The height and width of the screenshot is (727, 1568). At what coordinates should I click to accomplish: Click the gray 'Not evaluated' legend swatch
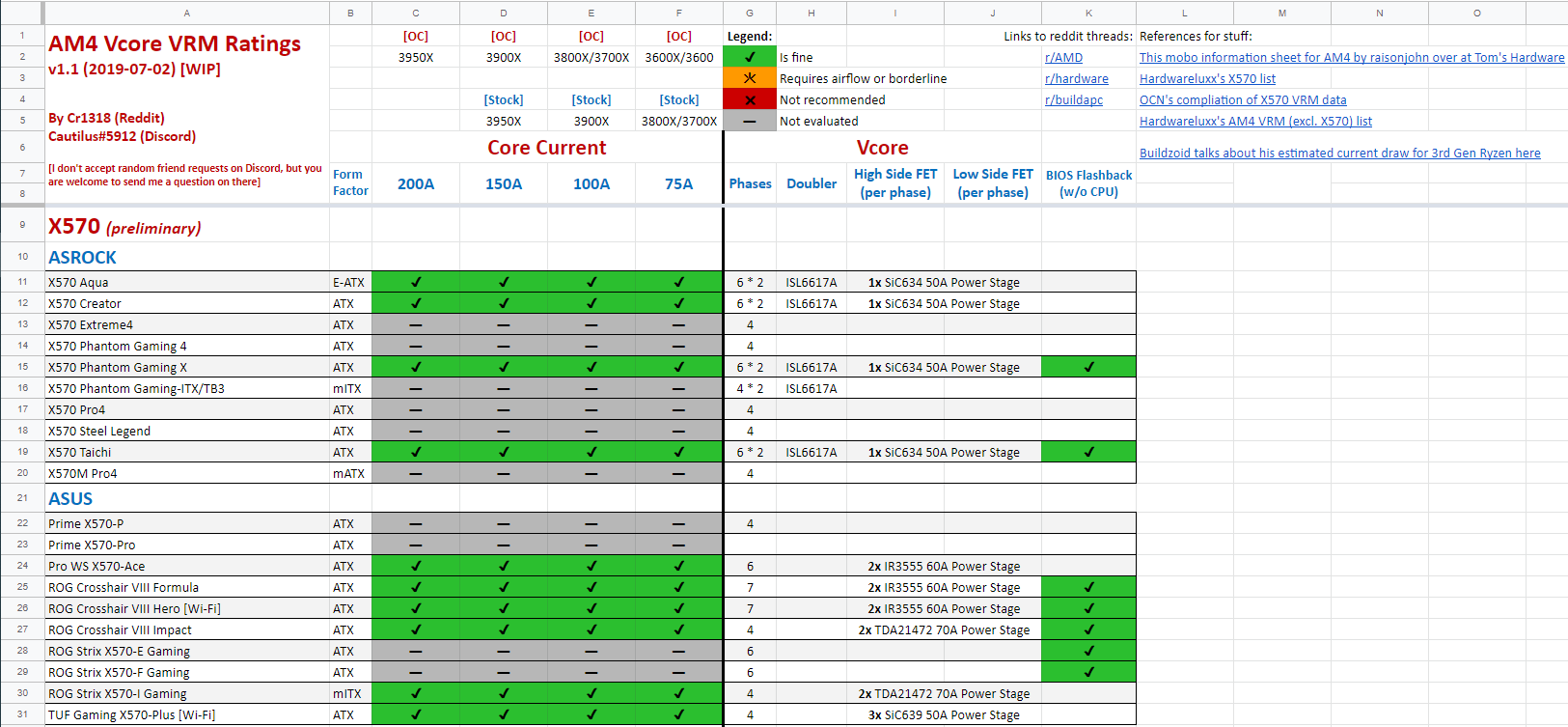(750, 121)
